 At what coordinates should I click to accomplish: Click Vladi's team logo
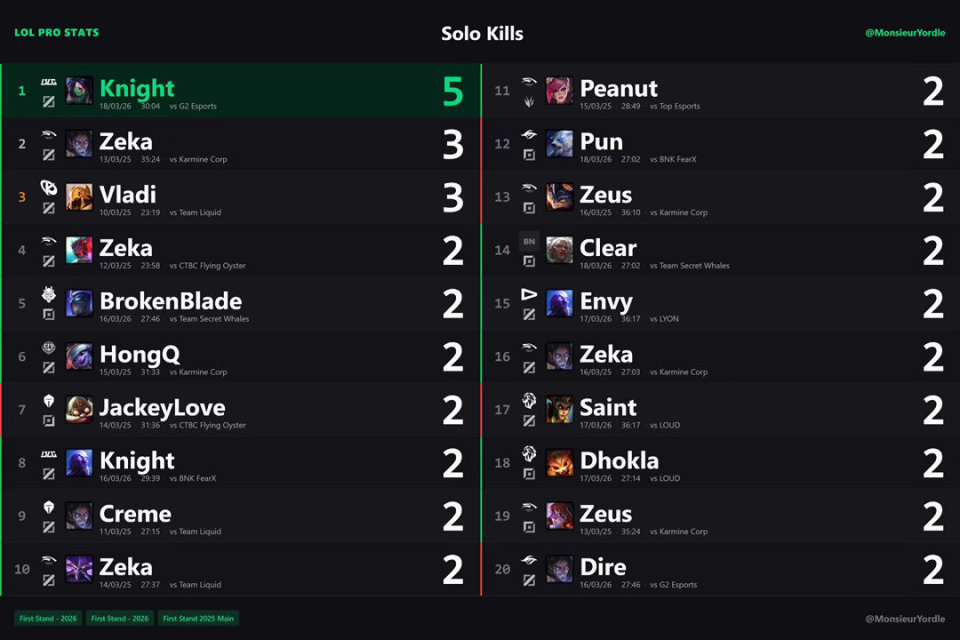pos(48,188)
